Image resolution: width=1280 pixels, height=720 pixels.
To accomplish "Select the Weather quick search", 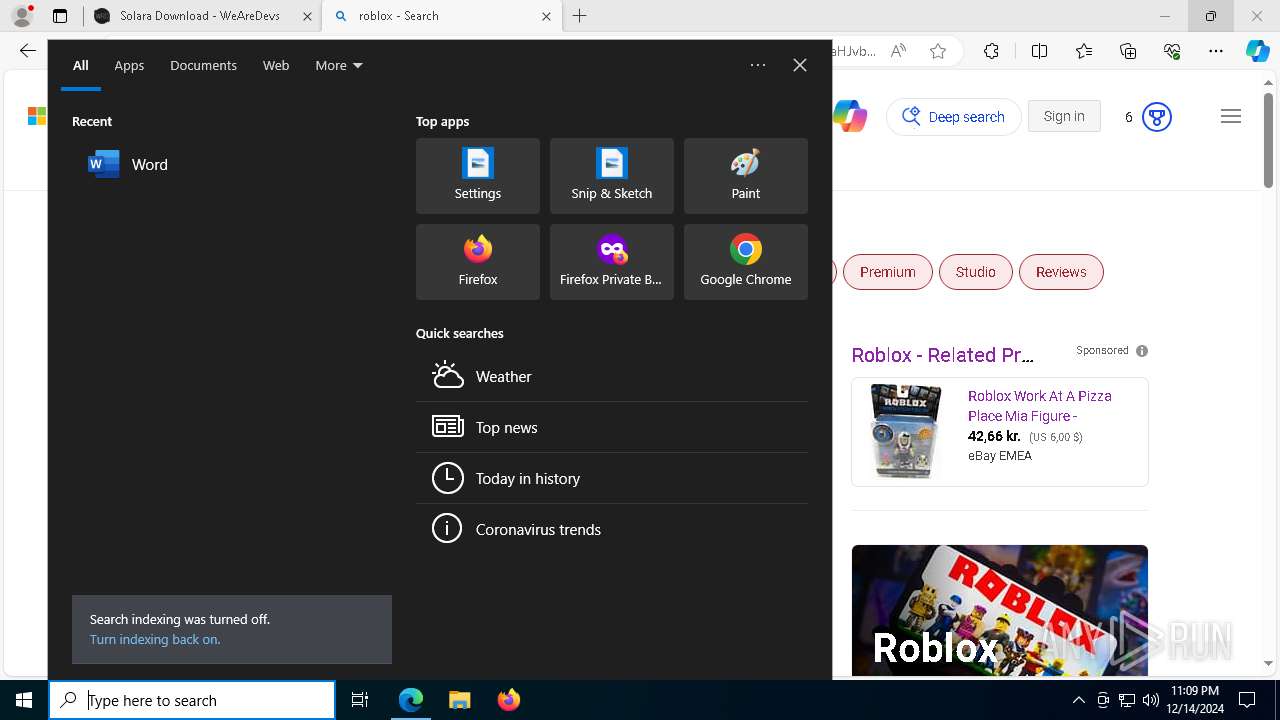I will (x=612, y=376).
